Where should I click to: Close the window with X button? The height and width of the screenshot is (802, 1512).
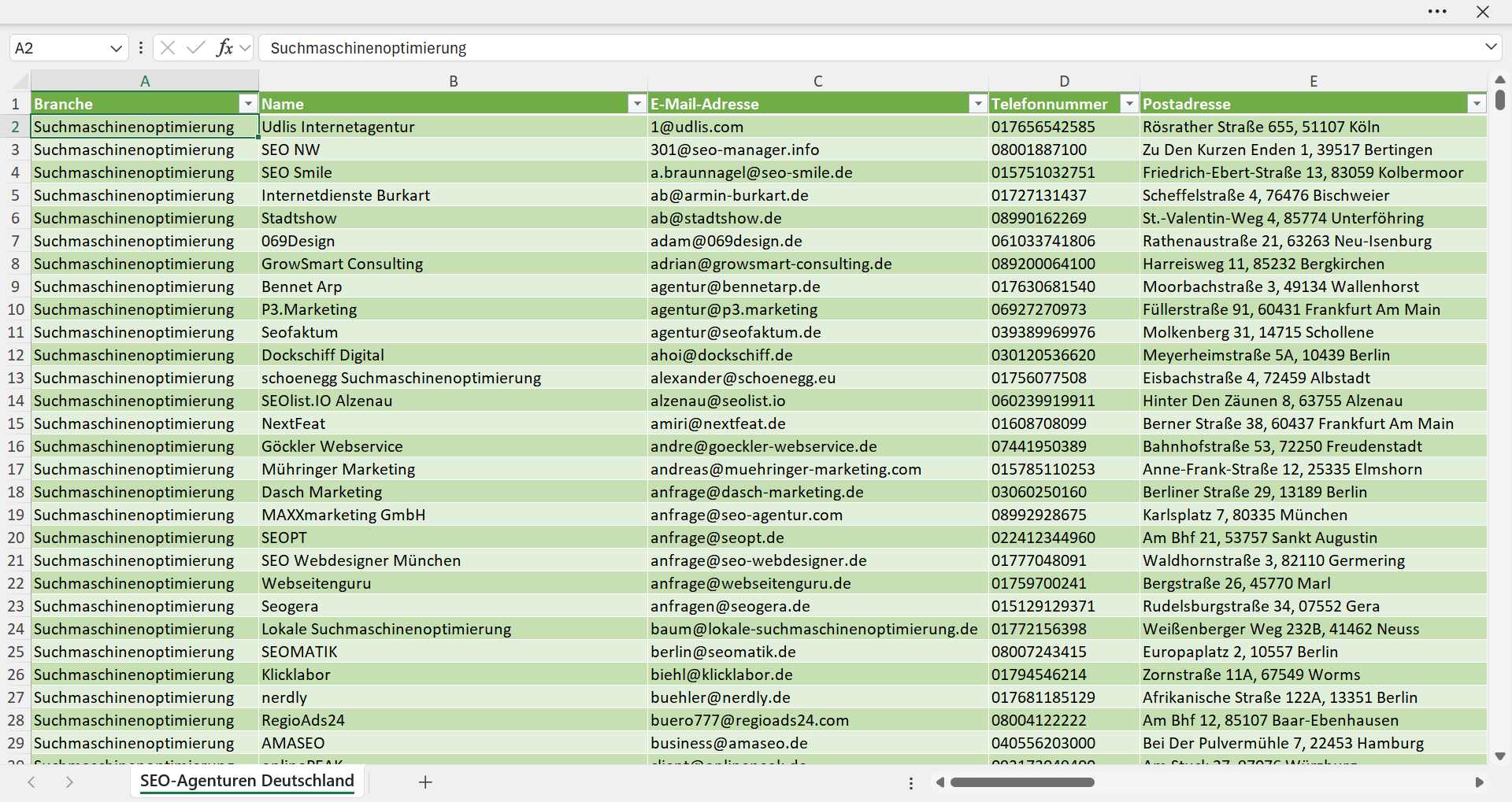(1483, 12)
